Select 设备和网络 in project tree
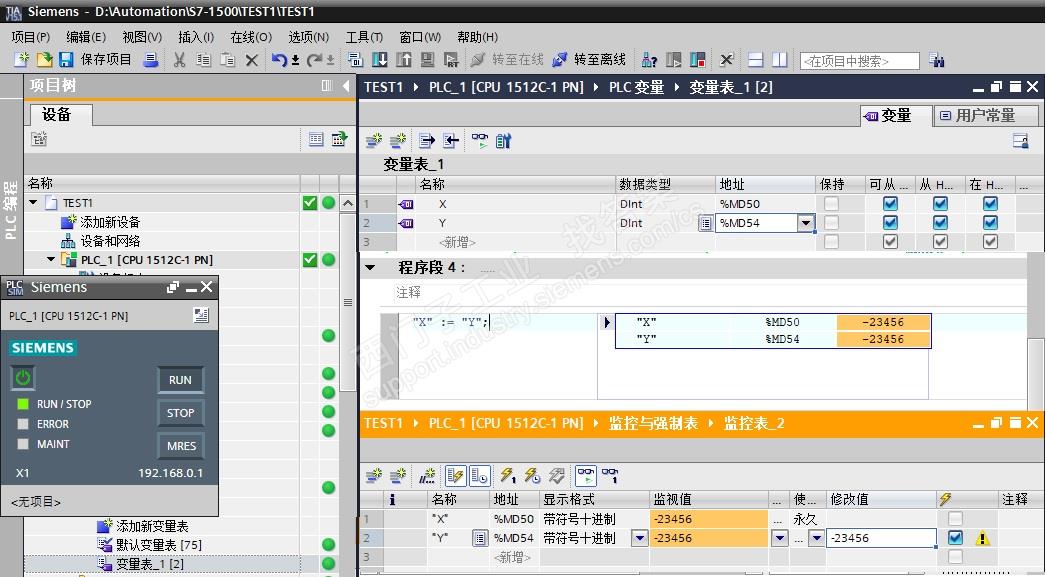This screenshot has height=577, width=1046. click(110, 241)
